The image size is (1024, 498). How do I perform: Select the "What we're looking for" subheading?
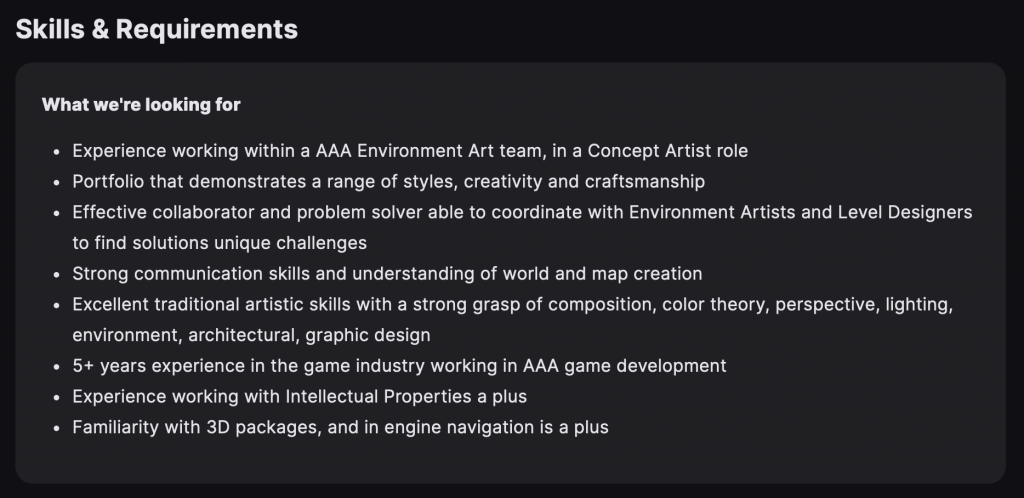pos(141,104)
